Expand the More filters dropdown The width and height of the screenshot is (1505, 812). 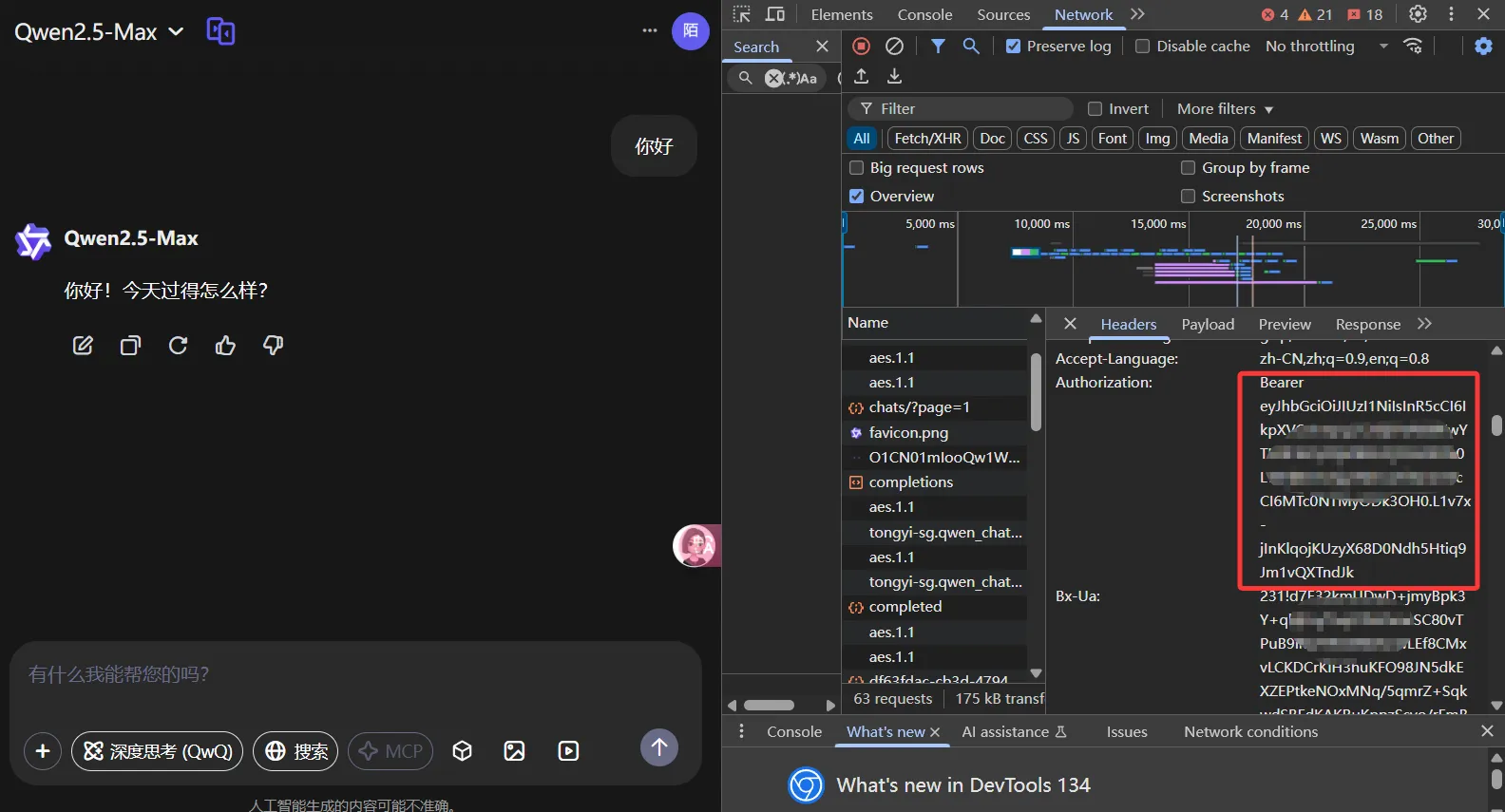[x=1225, y=108]
